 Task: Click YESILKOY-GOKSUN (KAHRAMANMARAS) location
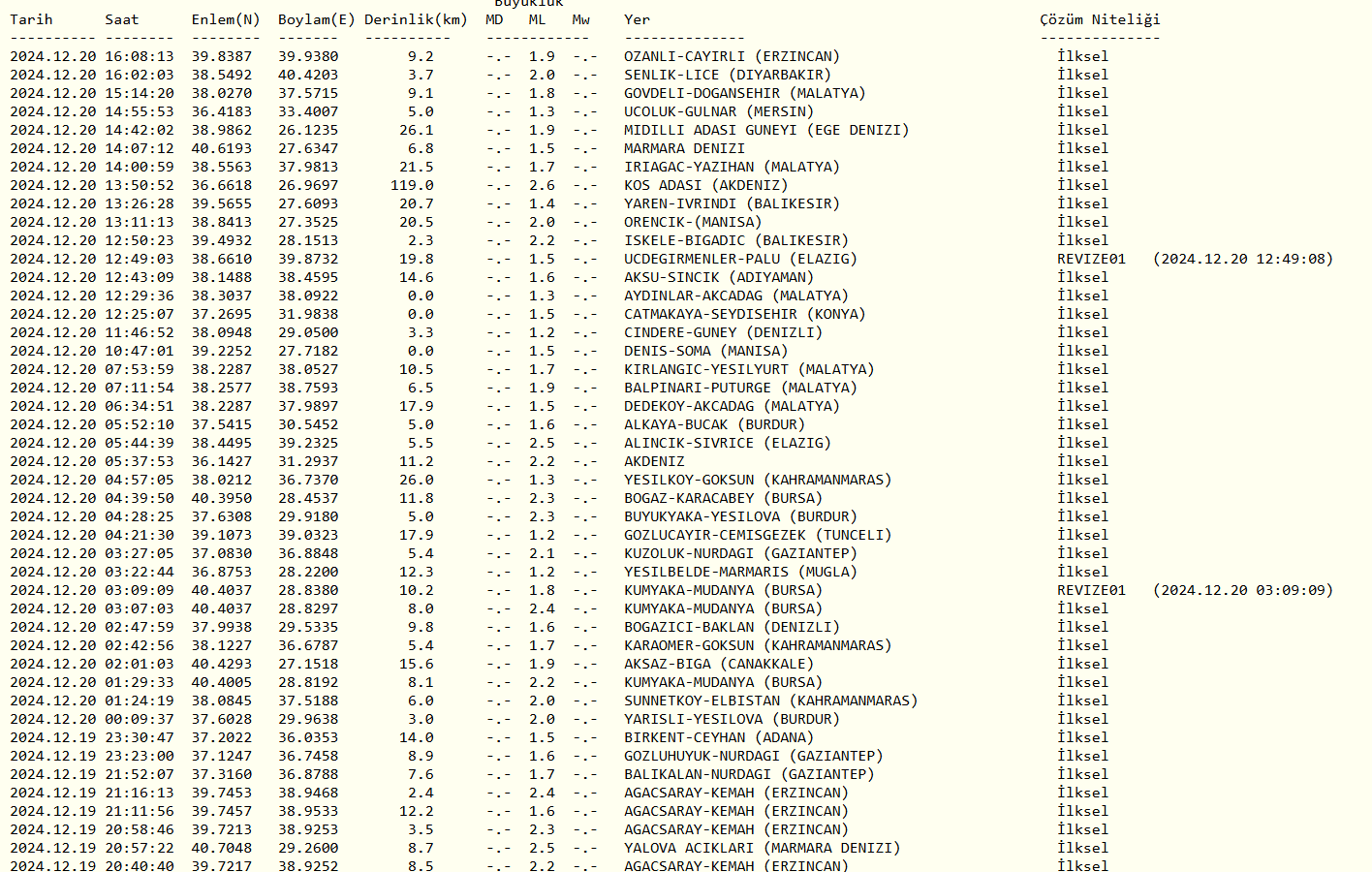click(758, 480)
